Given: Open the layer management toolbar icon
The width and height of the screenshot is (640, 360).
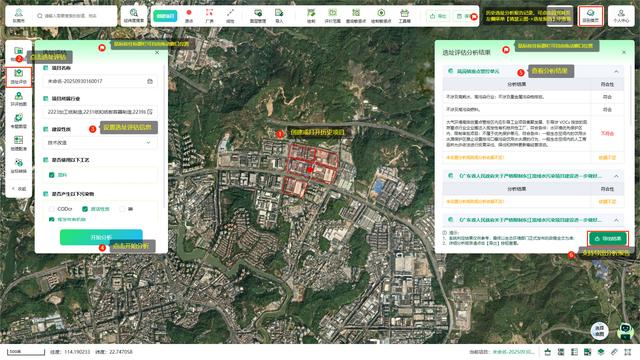Looking at the screenshot, I should (258, 16).
